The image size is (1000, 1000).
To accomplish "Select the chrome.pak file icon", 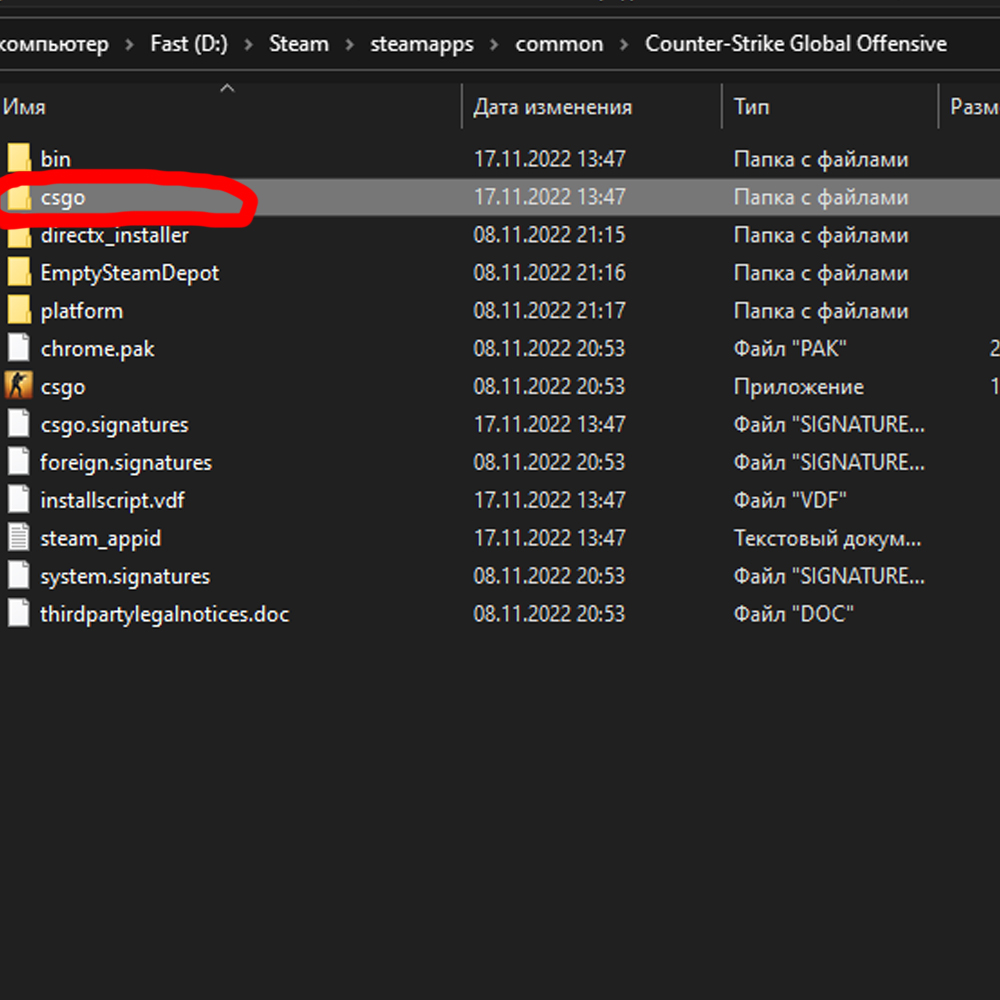I will 19,348.
